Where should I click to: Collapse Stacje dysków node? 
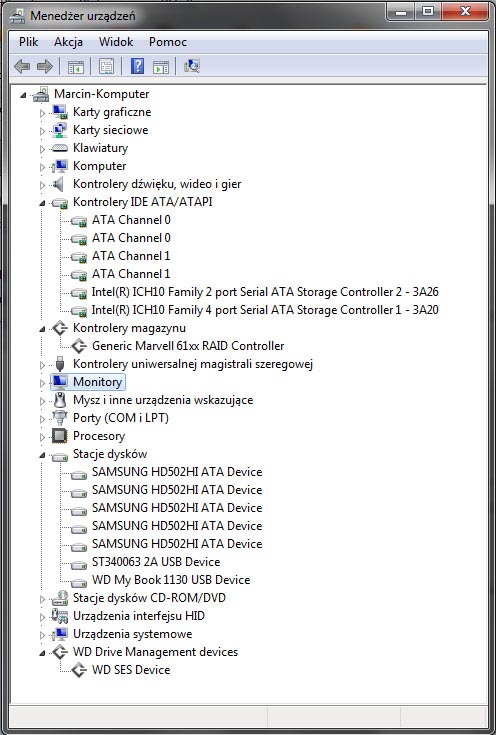point(42,455)
